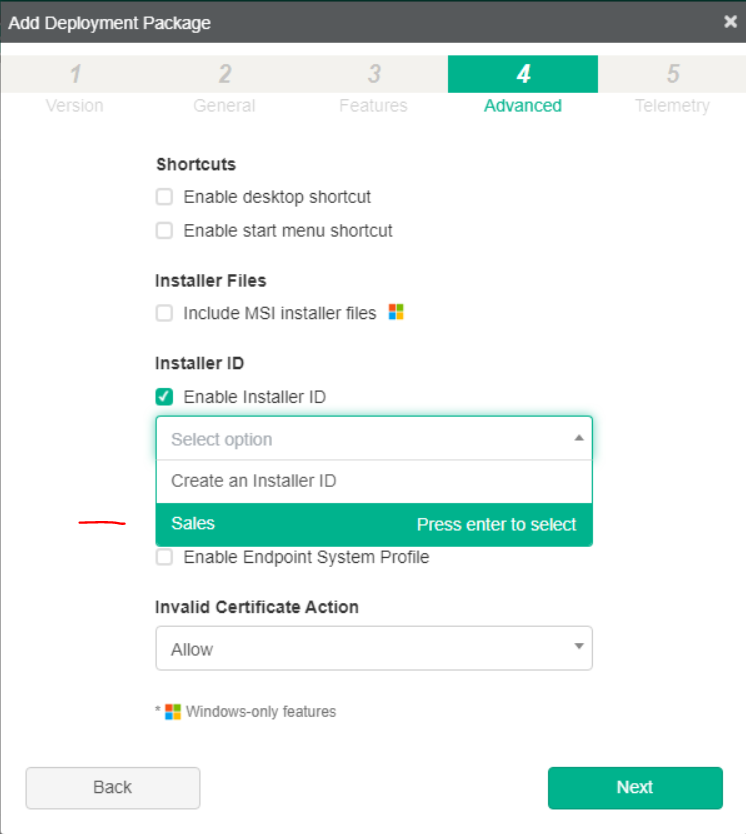Uncheck Enable Installer ID

pyautogui.click(x=165, y=397)
